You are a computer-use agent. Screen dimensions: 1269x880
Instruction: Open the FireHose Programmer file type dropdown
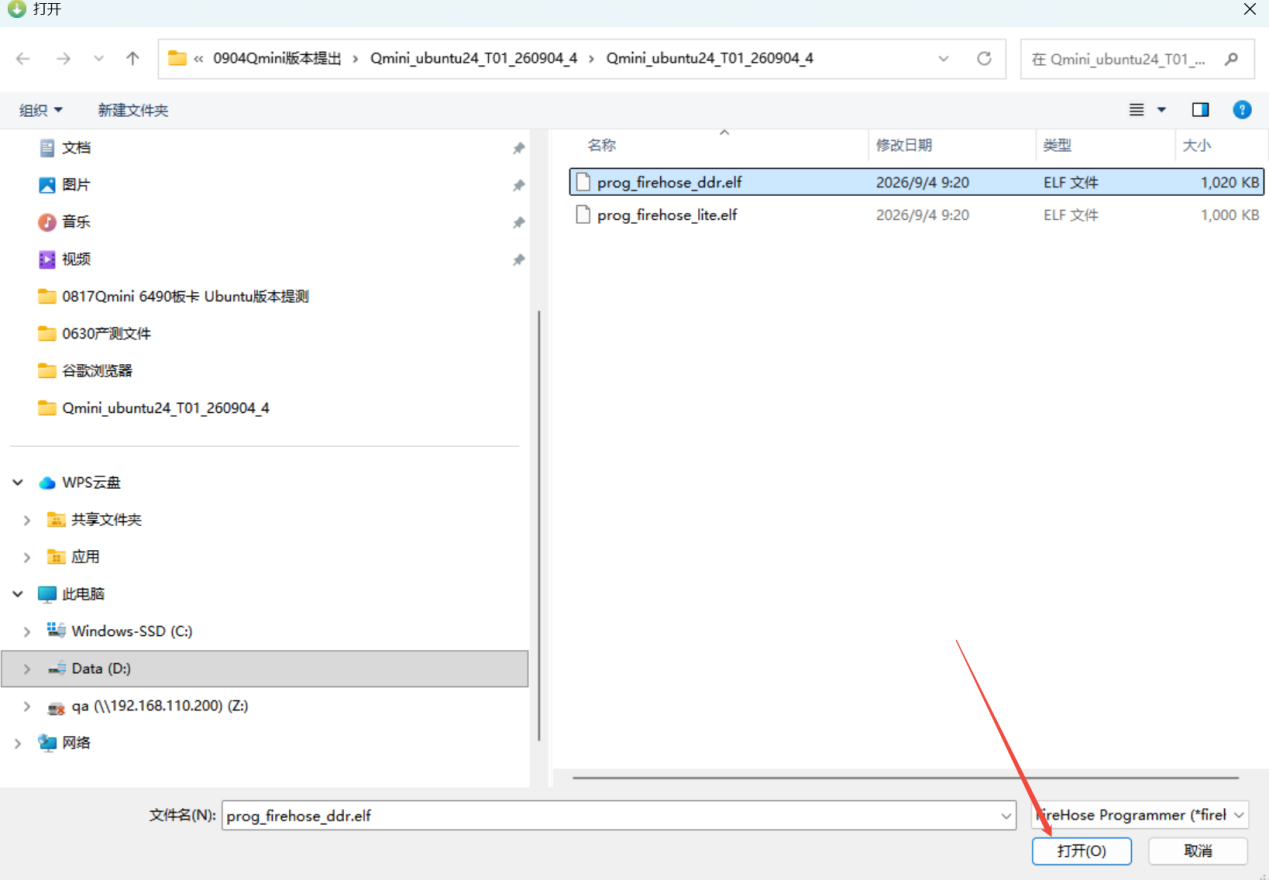[1140, 815]
